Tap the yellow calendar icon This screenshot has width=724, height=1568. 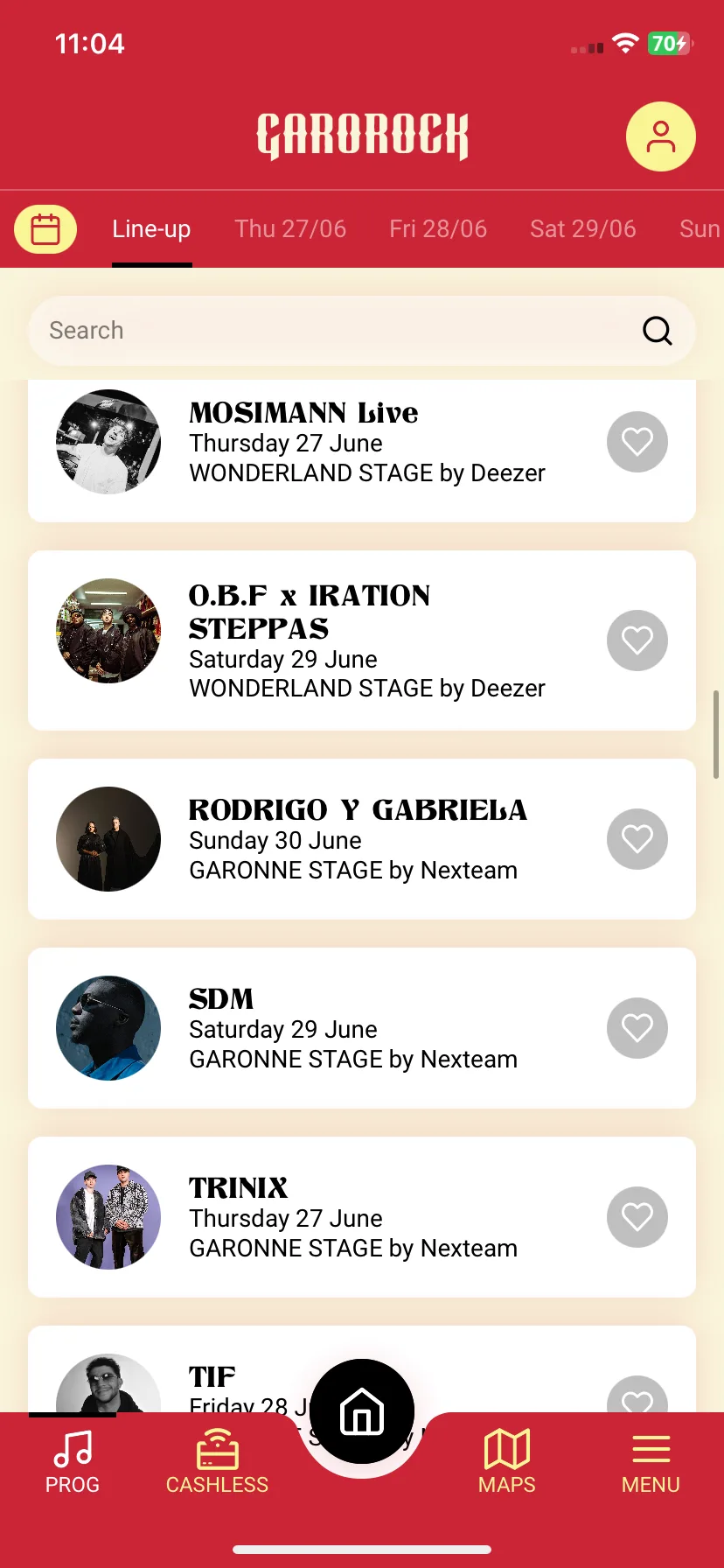tap(45, 229)
